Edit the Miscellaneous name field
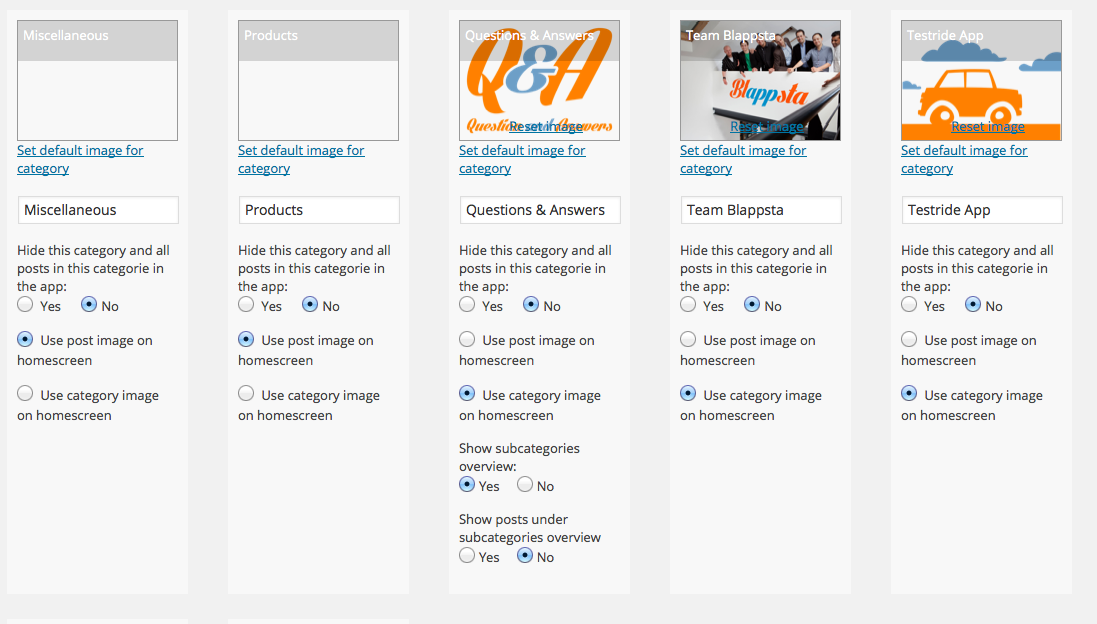Image resolution: width=1097 pixels, height=624 pixels. (98, 210)
